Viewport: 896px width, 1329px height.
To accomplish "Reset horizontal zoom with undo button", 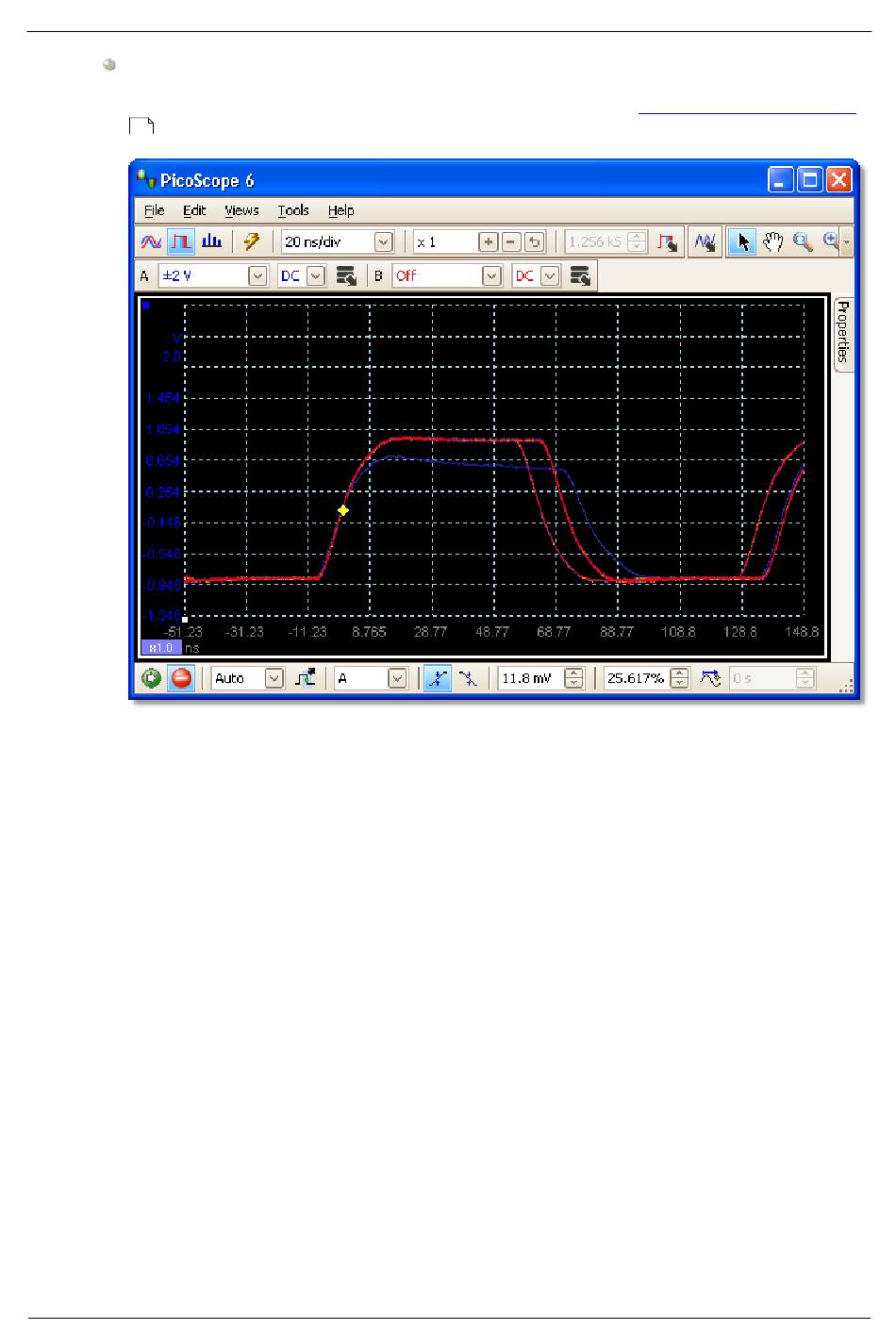I will click(534, 242).
